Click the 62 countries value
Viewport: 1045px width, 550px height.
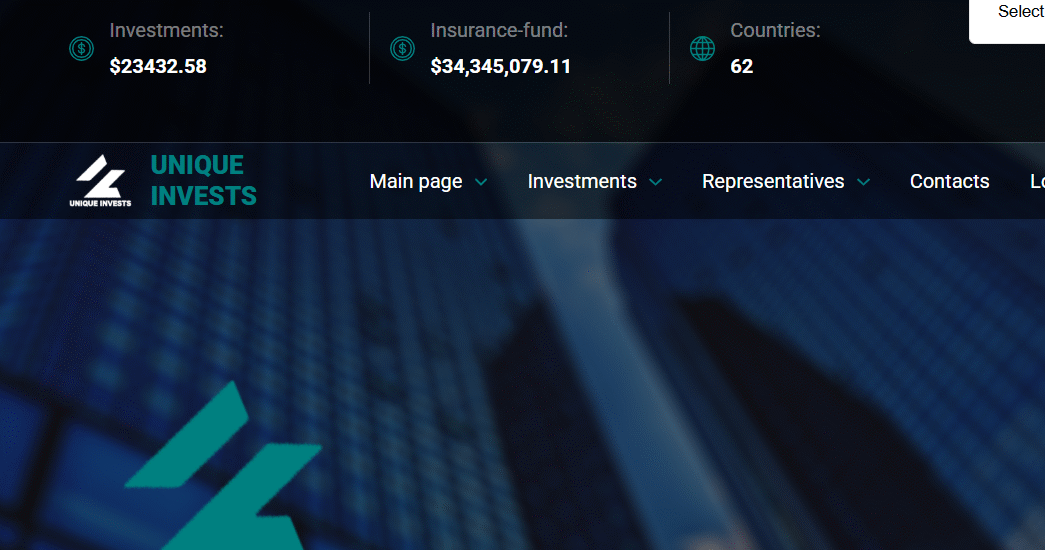(x=742, y=66)
